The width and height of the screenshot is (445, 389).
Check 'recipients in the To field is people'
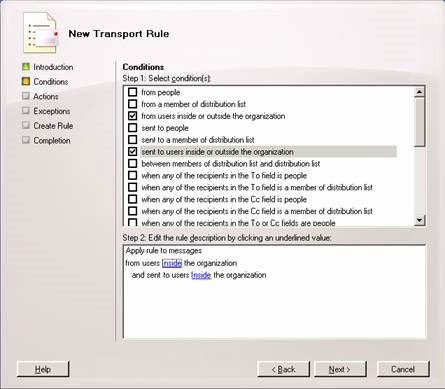(133, 175)
